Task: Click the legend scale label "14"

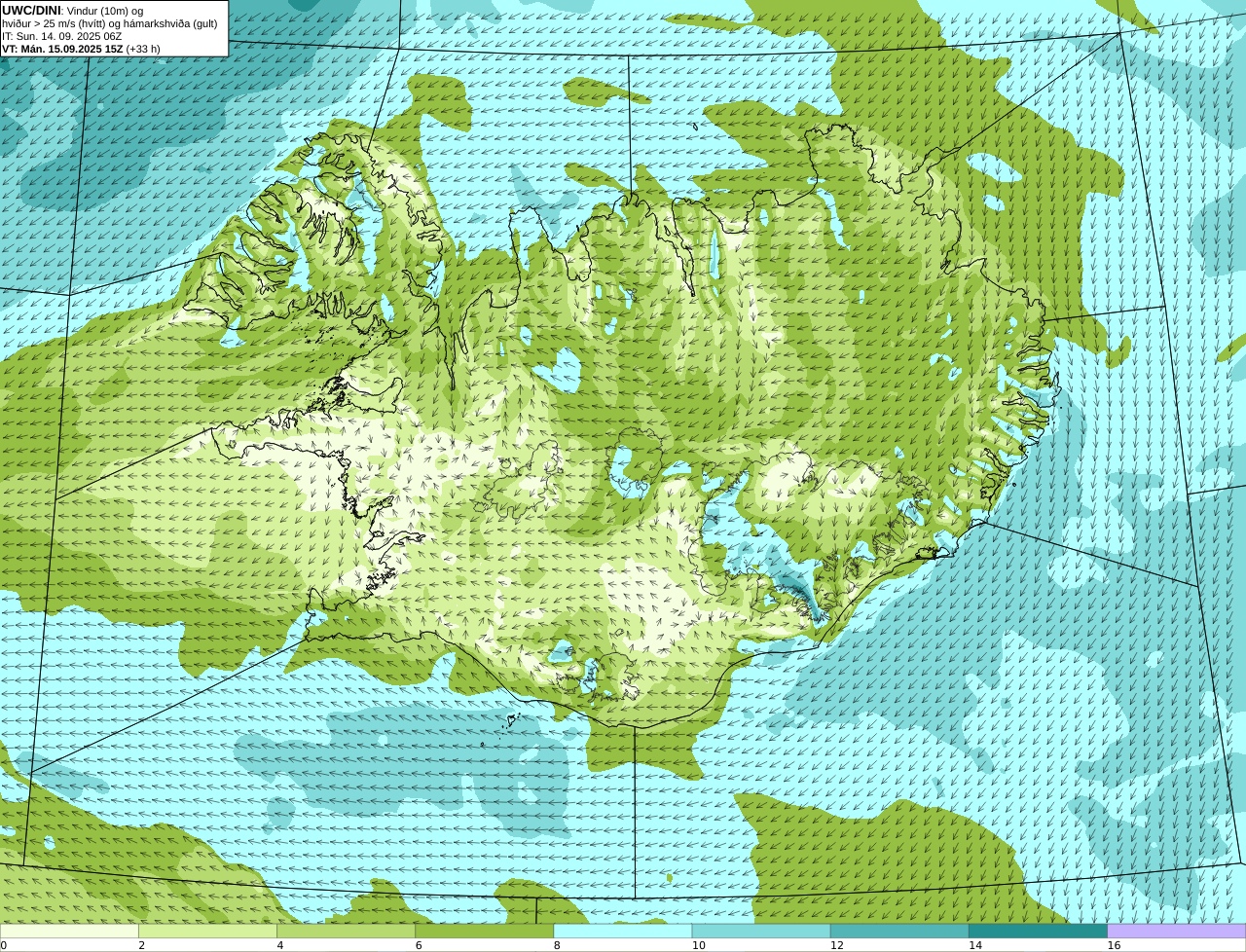Action: [975, 945]
